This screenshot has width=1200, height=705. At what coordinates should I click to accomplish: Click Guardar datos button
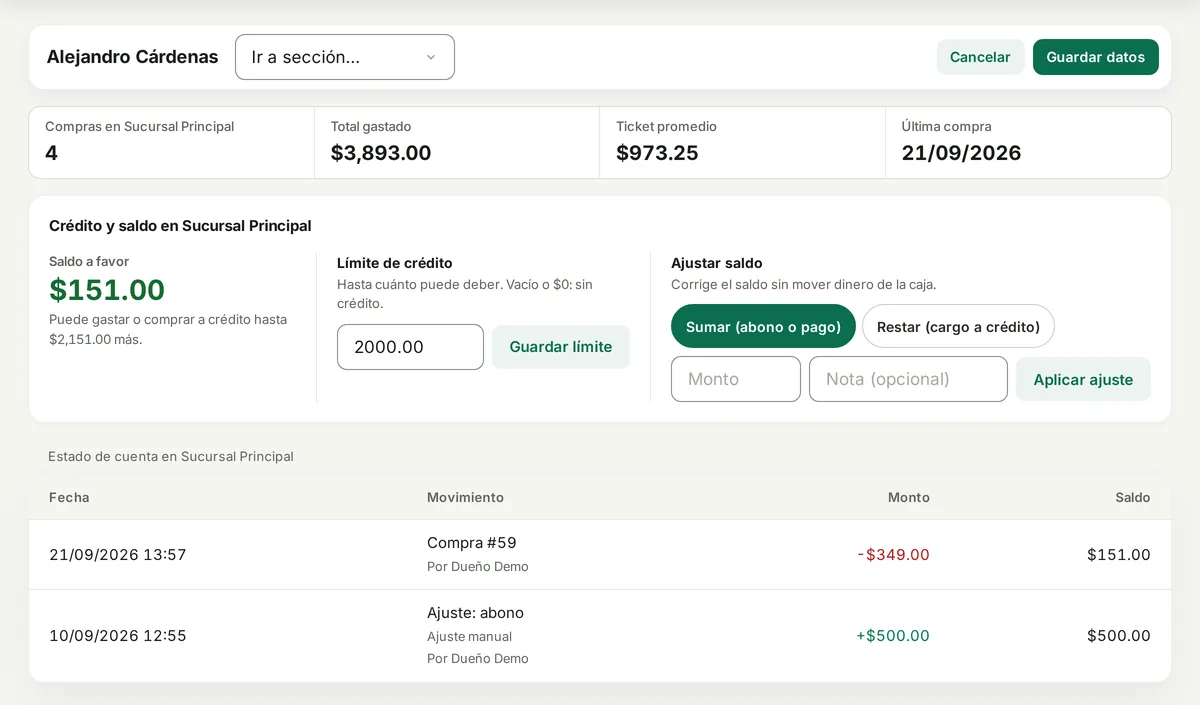pos(1095,57)
